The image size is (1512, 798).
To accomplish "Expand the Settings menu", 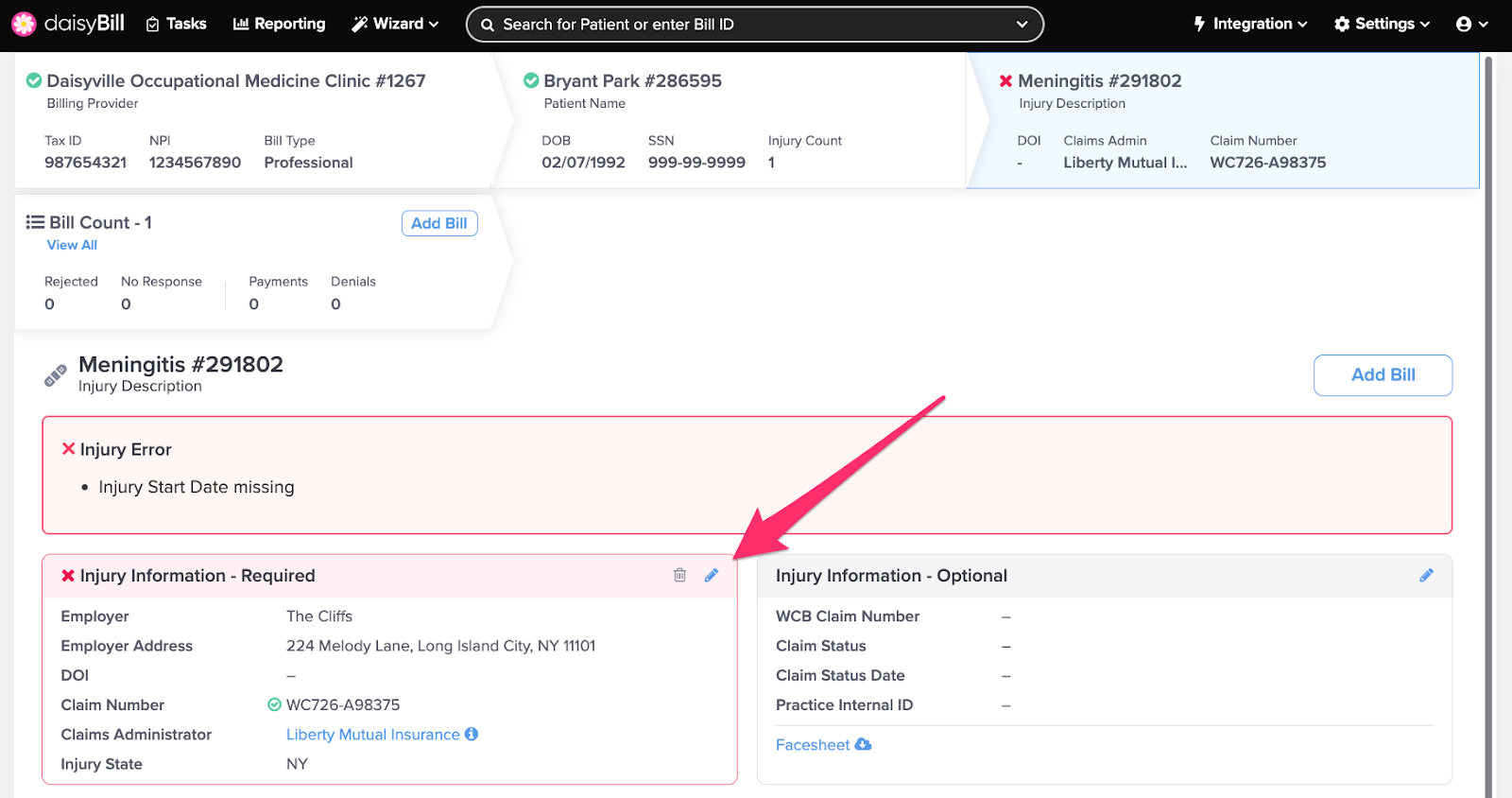I will (x=1382, y=25).
